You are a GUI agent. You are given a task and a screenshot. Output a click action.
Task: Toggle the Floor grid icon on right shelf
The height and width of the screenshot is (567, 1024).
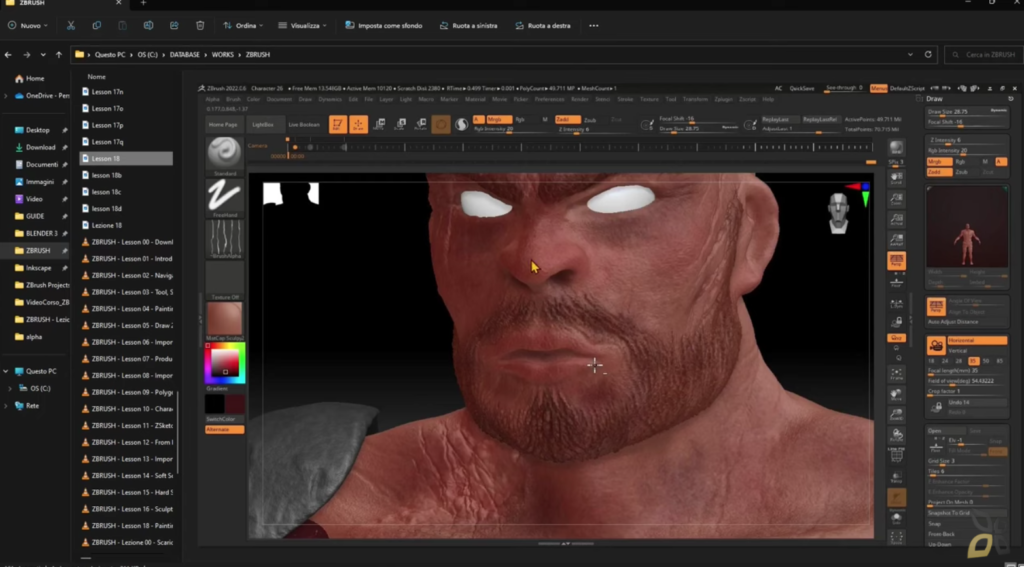(896, 282)
